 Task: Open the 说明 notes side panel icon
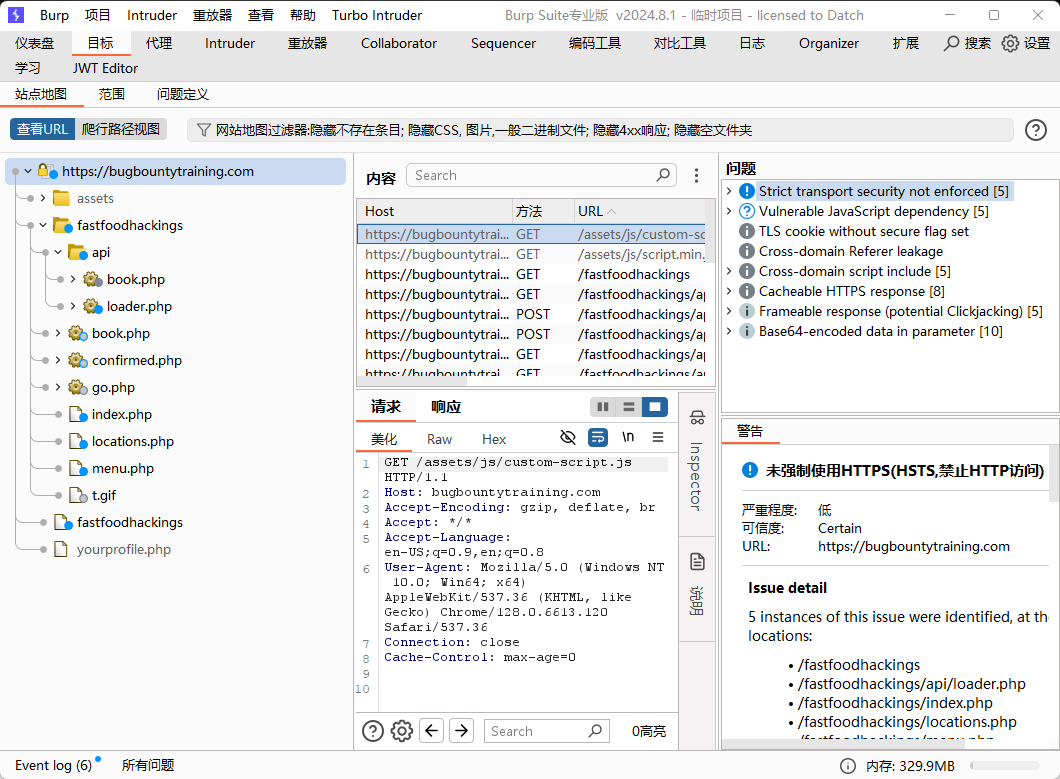click(x=697, y=561)
